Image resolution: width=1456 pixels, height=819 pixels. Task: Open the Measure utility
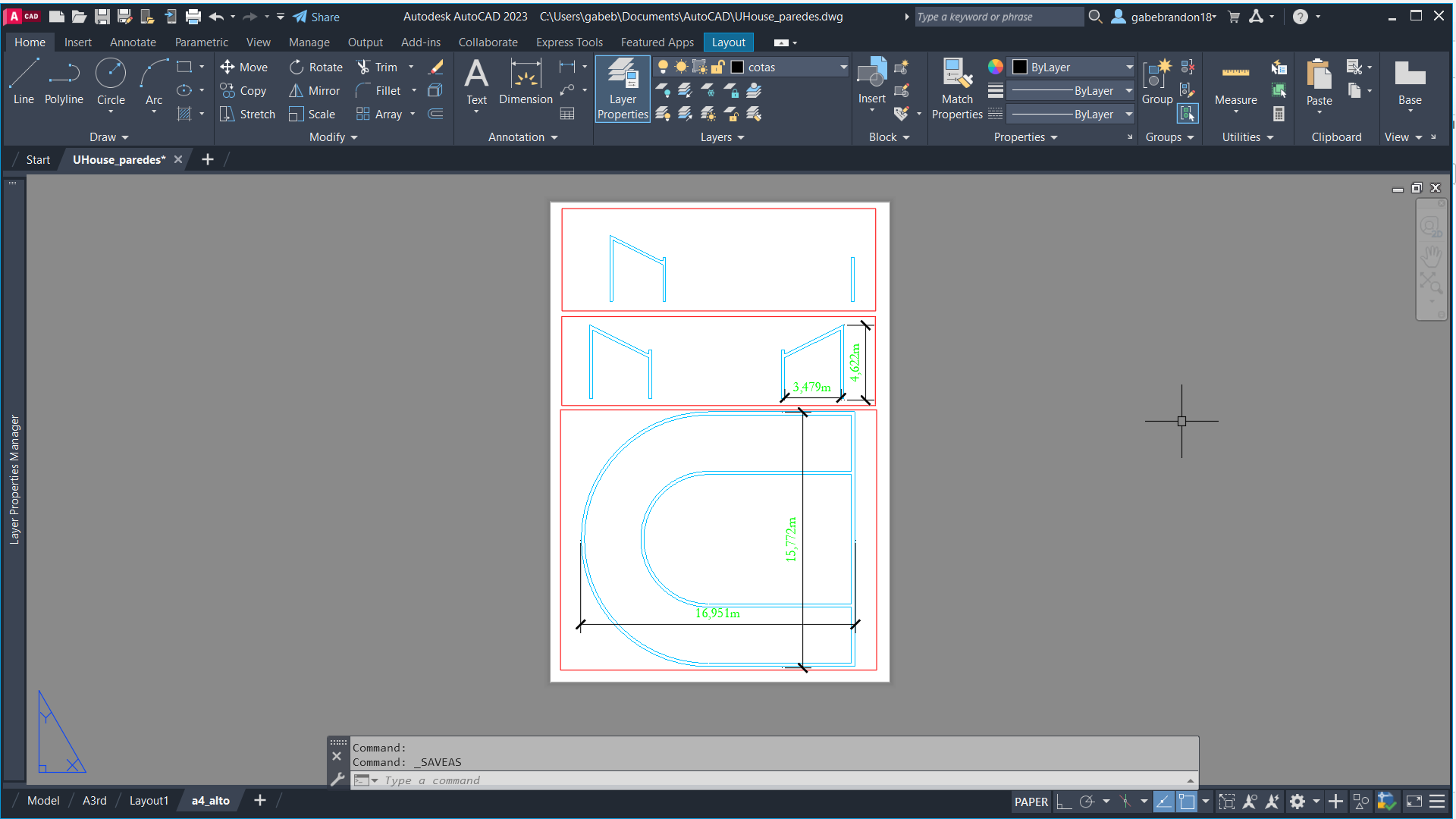[x=1235, y=80]
